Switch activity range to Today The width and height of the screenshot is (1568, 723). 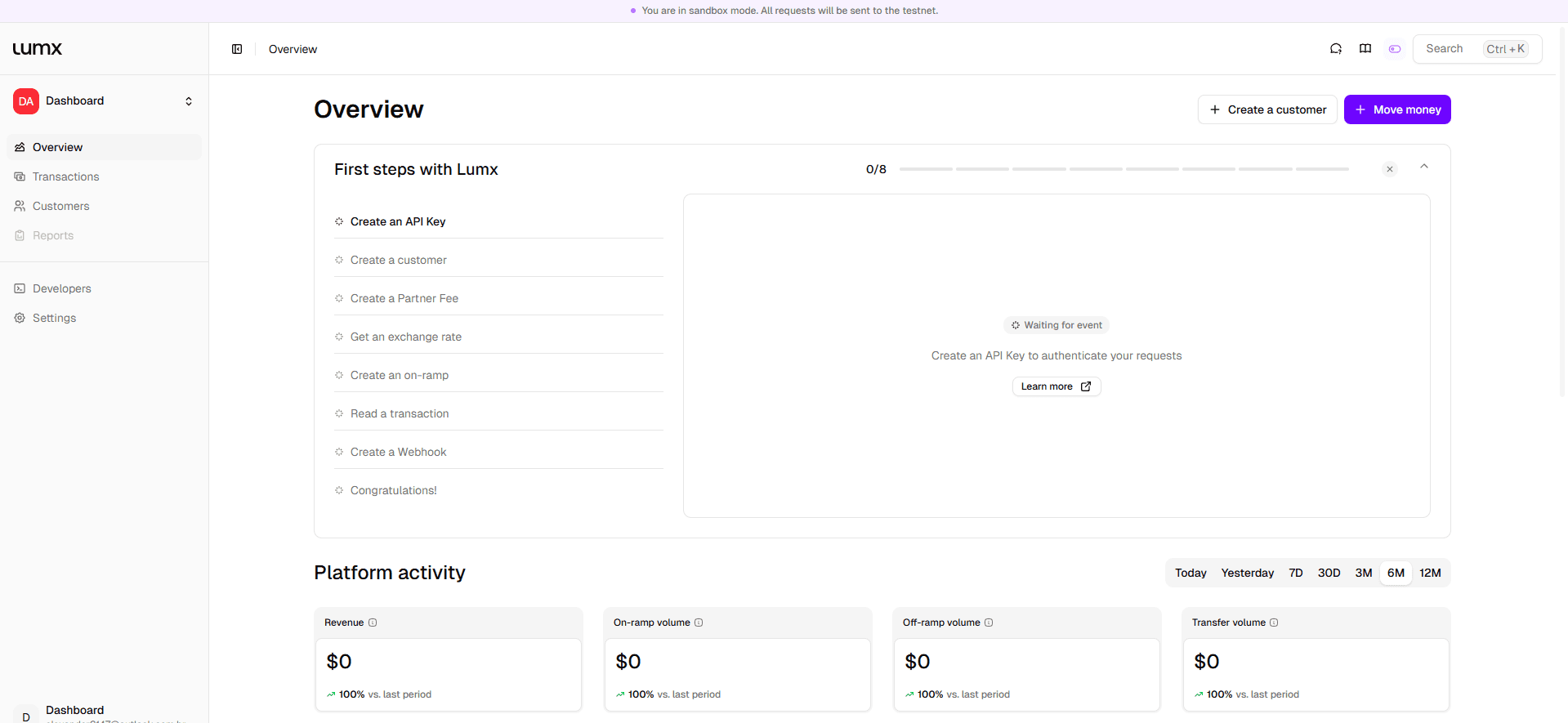coord(1191,573)
